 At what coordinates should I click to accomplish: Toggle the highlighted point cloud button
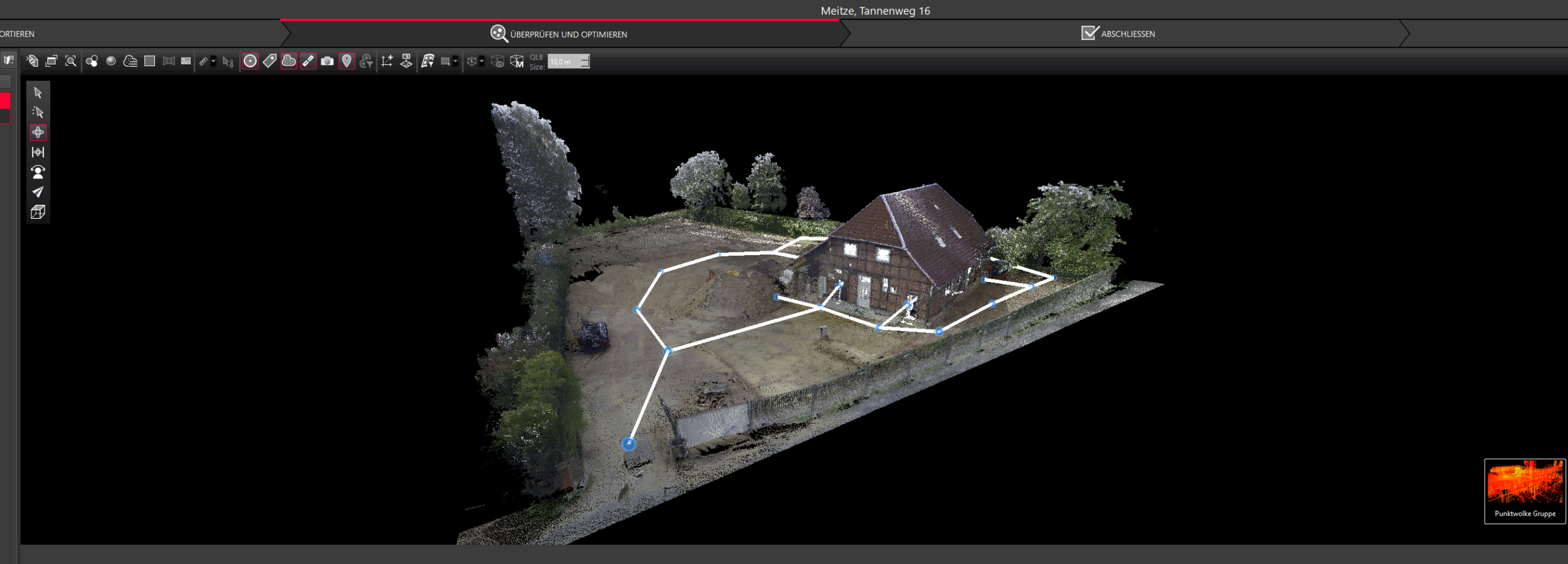tap(289, 61)
